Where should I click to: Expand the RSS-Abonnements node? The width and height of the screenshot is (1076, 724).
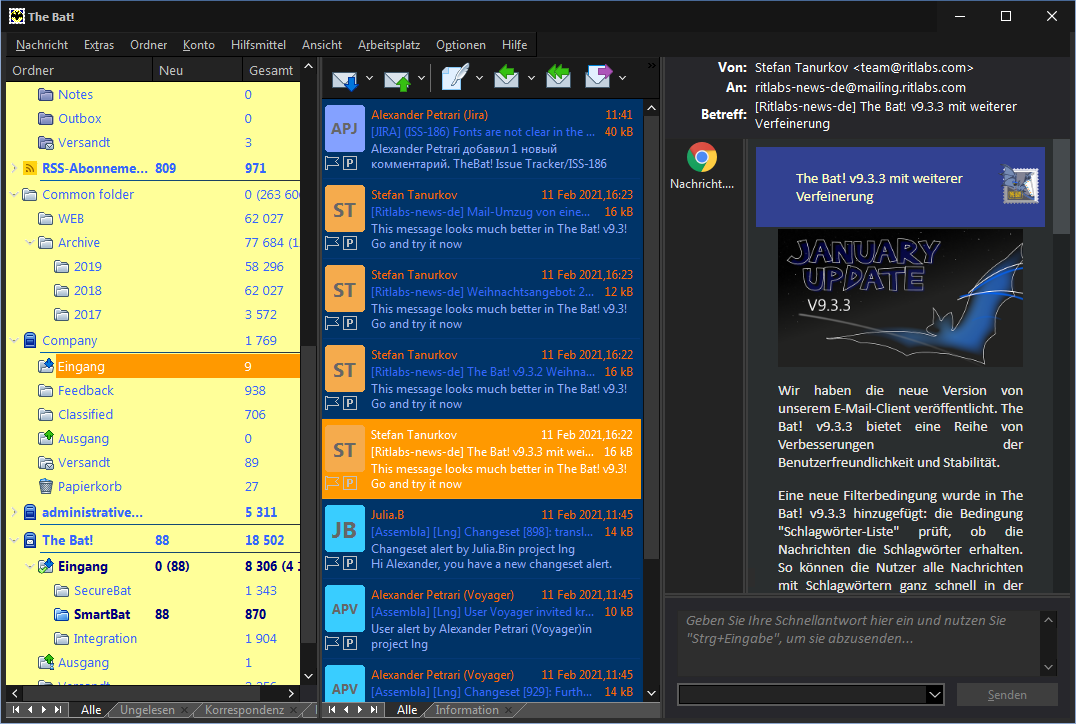click(14, 168)
